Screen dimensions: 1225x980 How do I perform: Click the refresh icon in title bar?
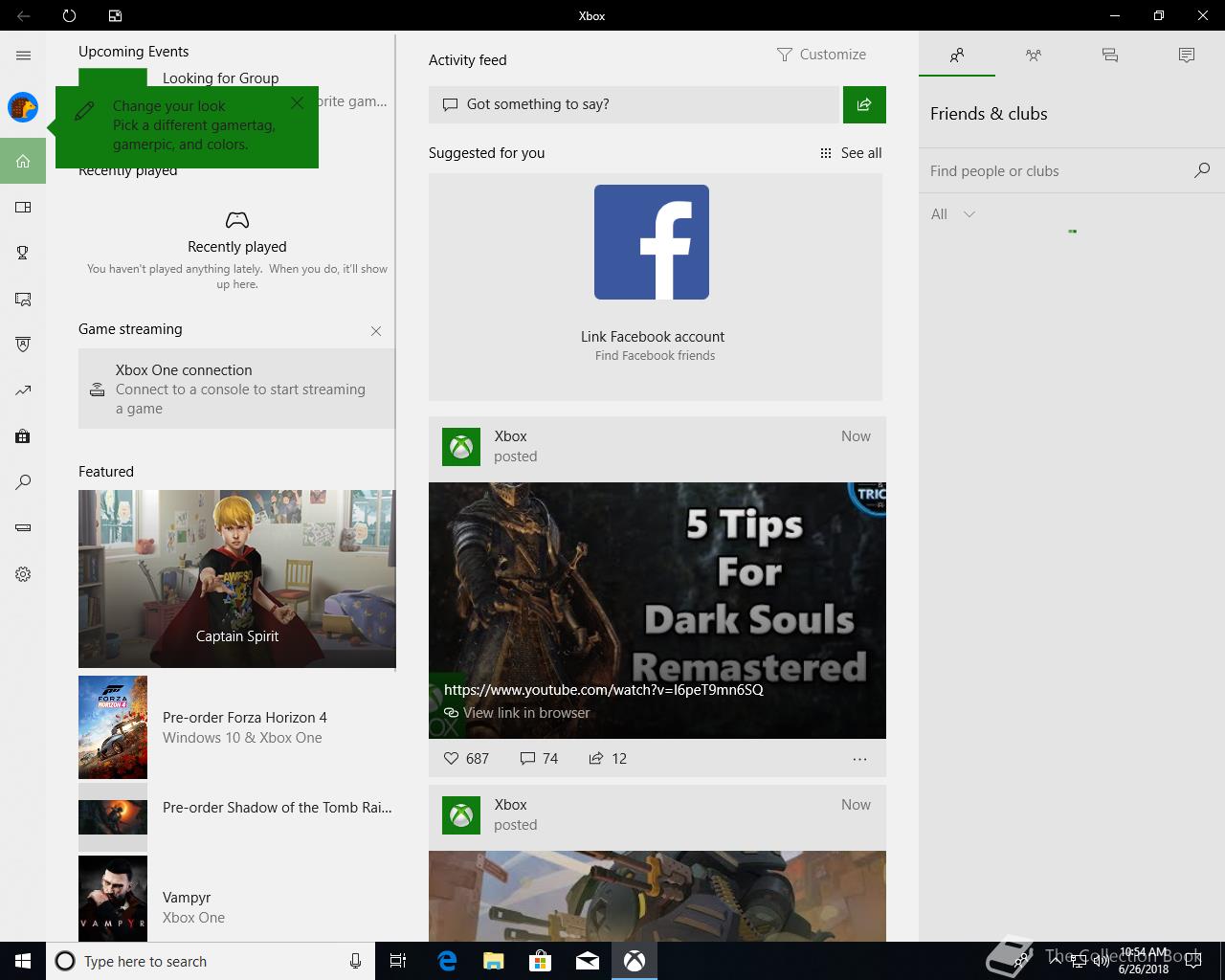pyautogui.click(x=69, y=15)
